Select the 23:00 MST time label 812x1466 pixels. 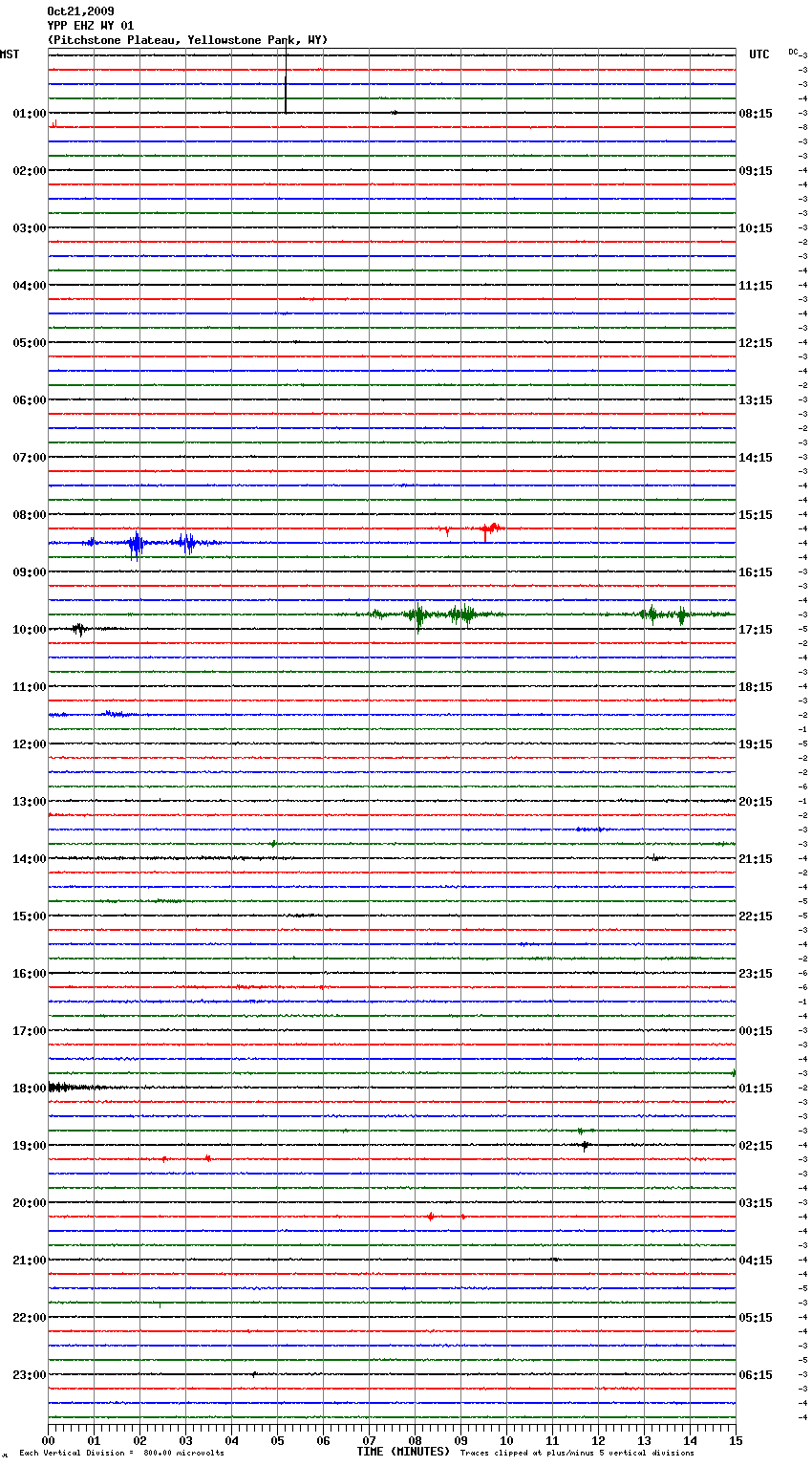click(30, 1374)
